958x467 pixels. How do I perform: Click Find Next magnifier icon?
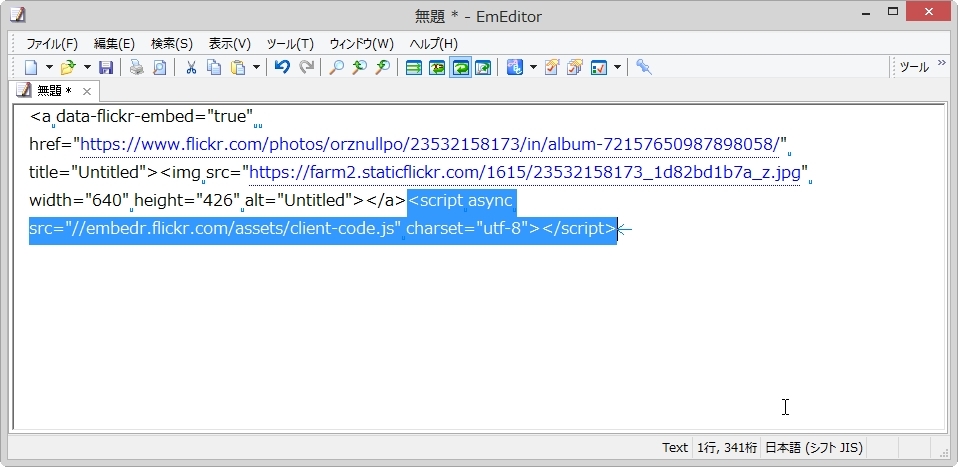[359, 67]
